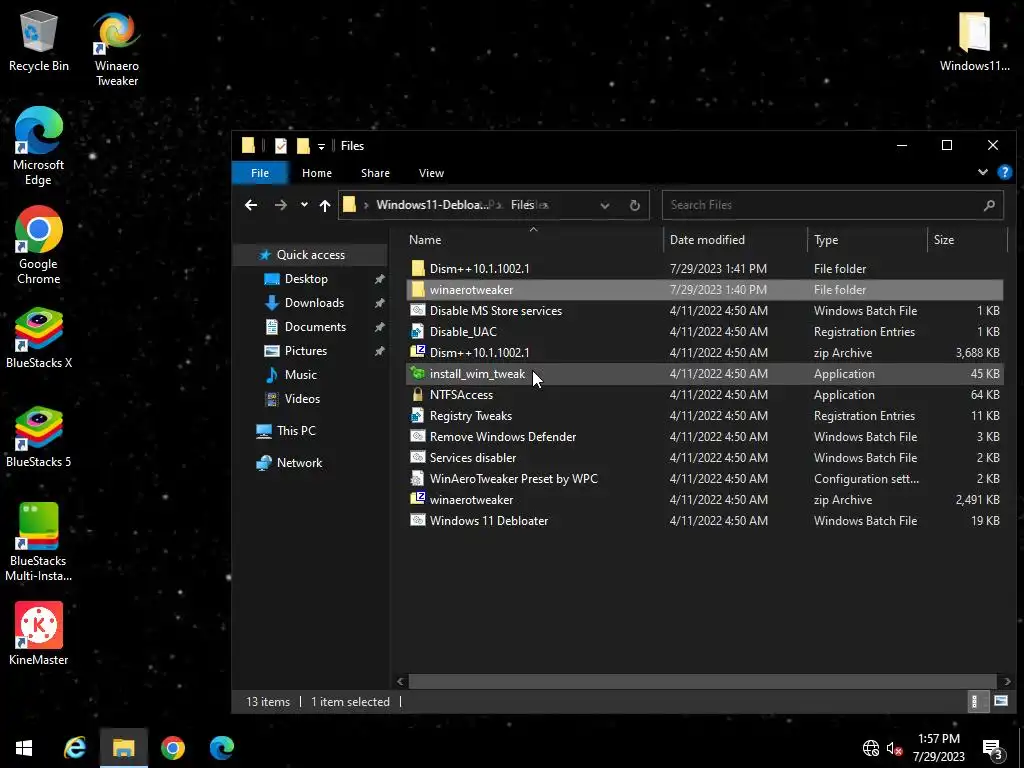Open the notification center in the taskbar
Image resolution: width=1024 pixels, height=768 pixels.
coord(992,748)
